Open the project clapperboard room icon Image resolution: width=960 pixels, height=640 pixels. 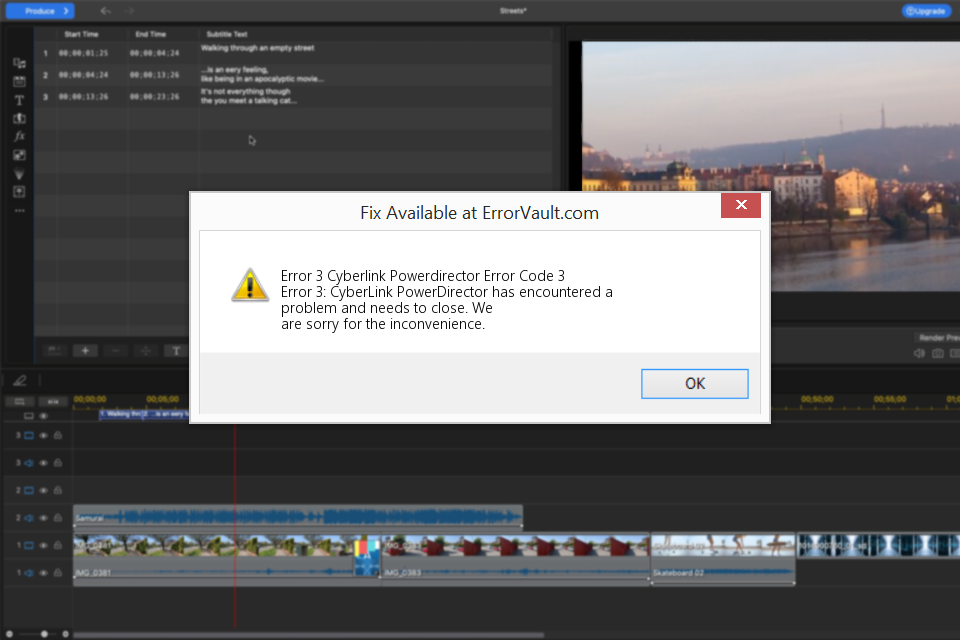[x=20, y=81]
